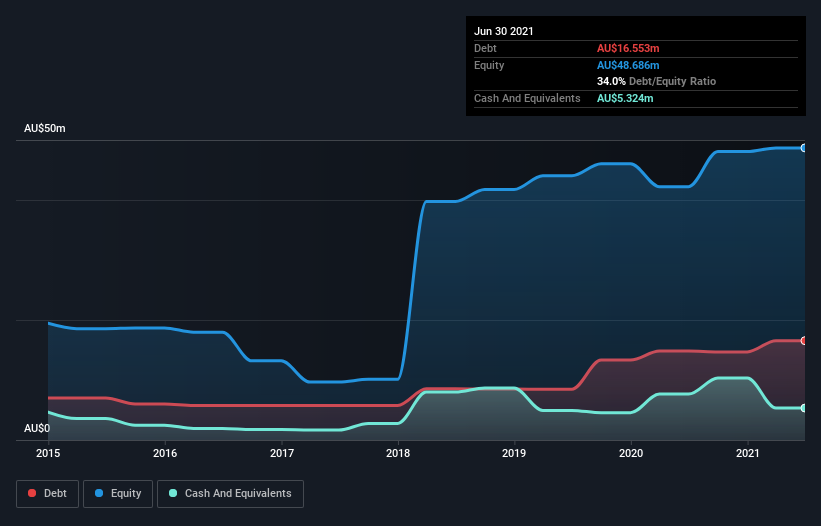Click the Debt row label in tooltip
Screen dimensions: 821x526
pyautogui.click(x=485, y=48)
